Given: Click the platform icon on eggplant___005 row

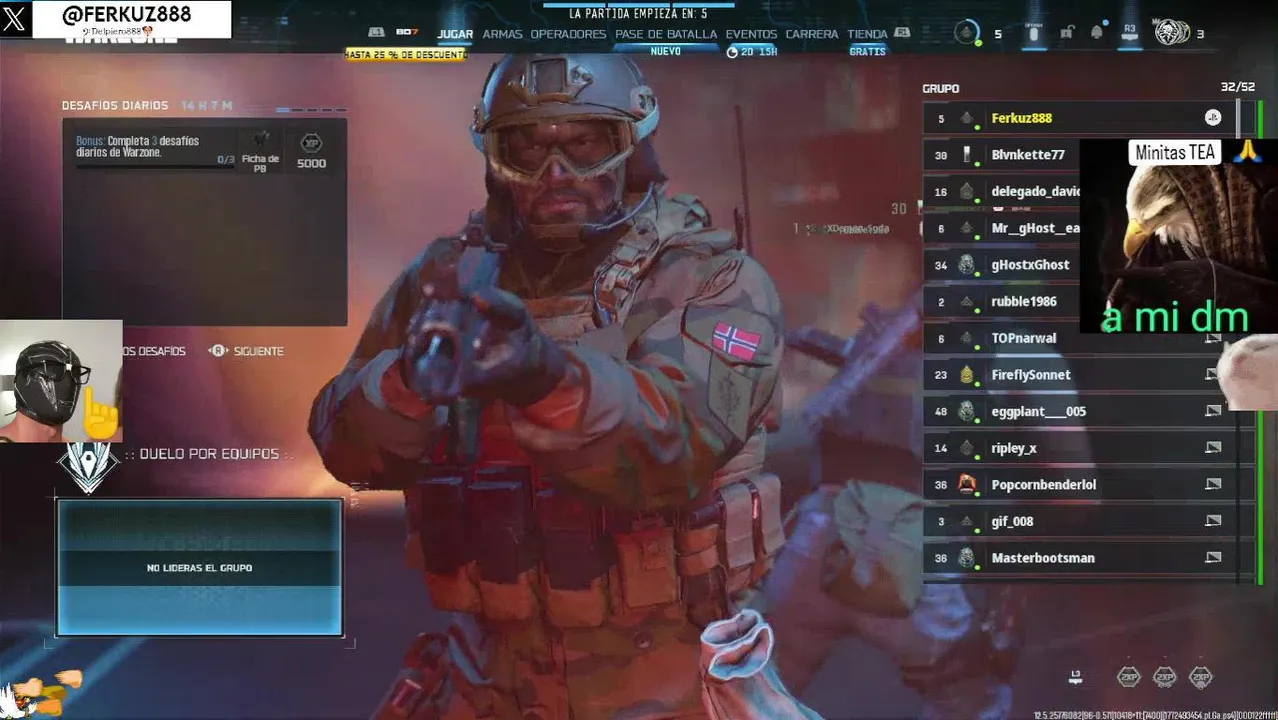Looking at the screenshot, I should [1213, 411].
